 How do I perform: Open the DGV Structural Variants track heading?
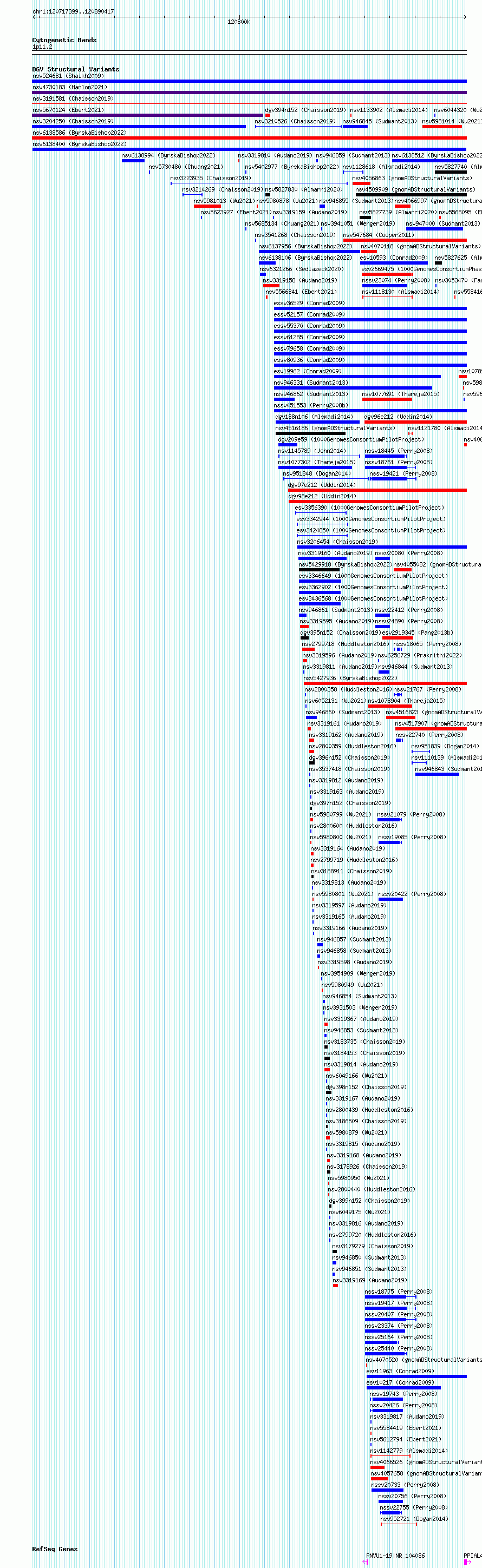click(x=76, y=69)
